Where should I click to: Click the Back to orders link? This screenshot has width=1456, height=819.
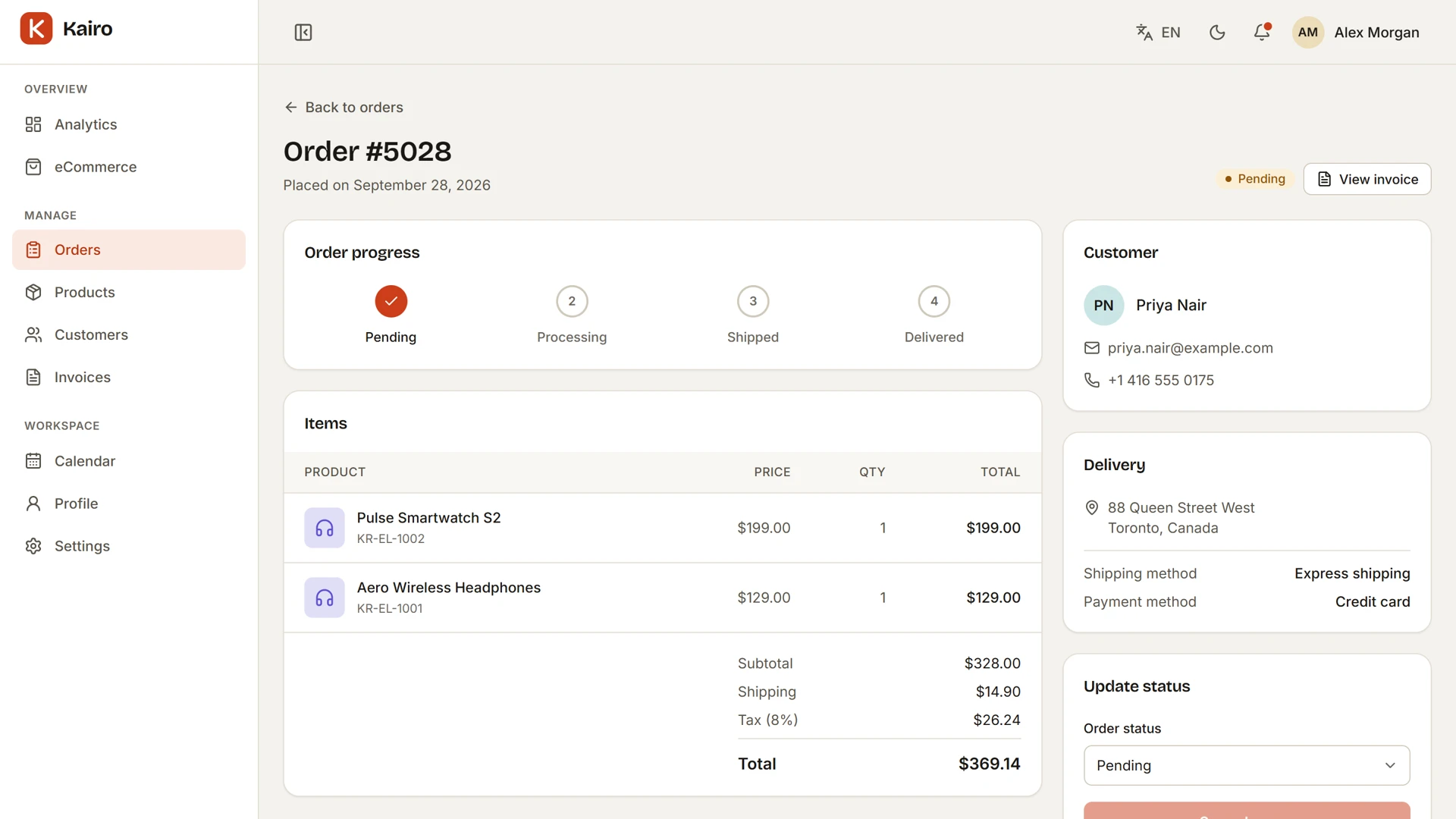[x=344, y=108]
